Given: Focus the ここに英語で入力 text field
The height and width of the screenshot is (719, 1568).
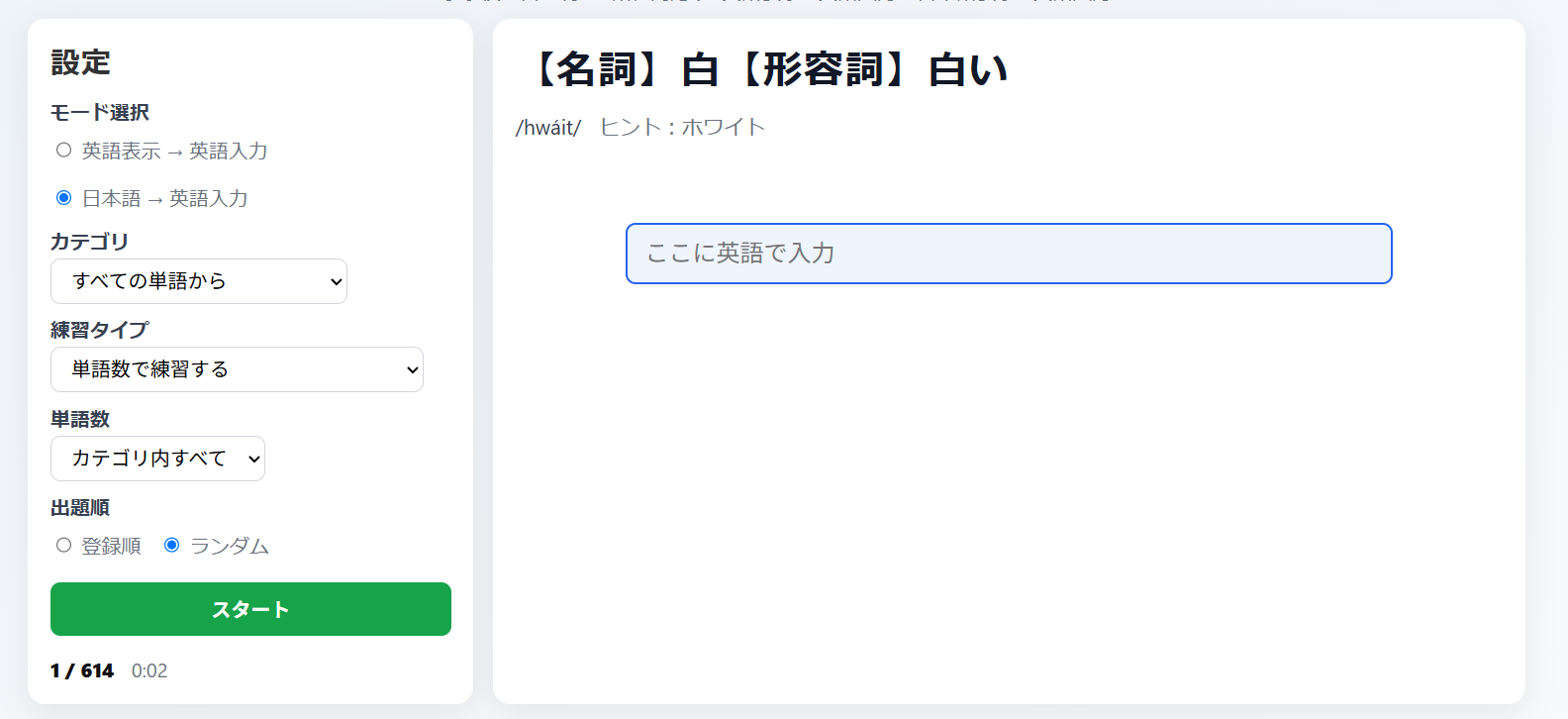Looking at the screenshot, I should point(1009,254).
